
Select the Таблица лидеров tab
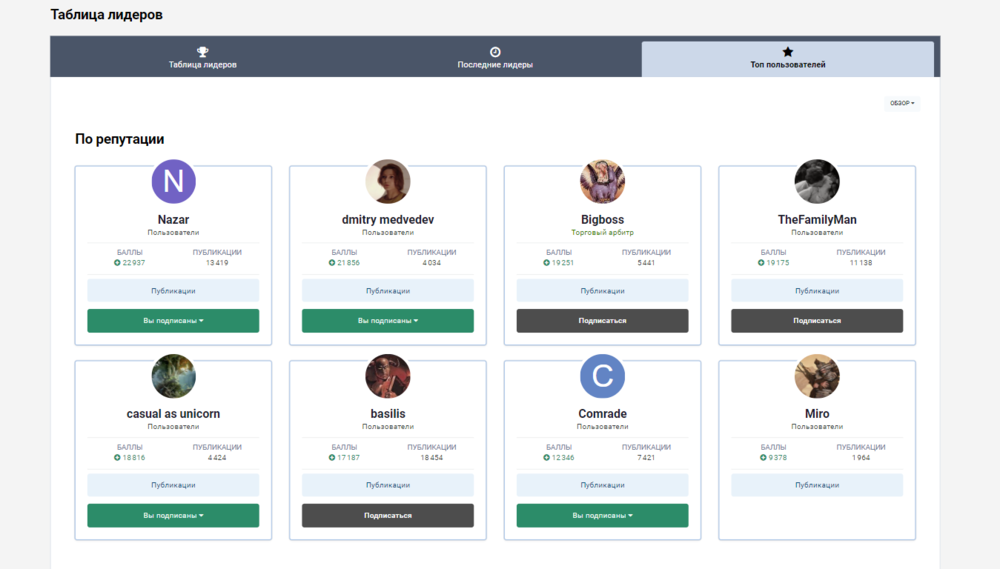click(202, 64)
